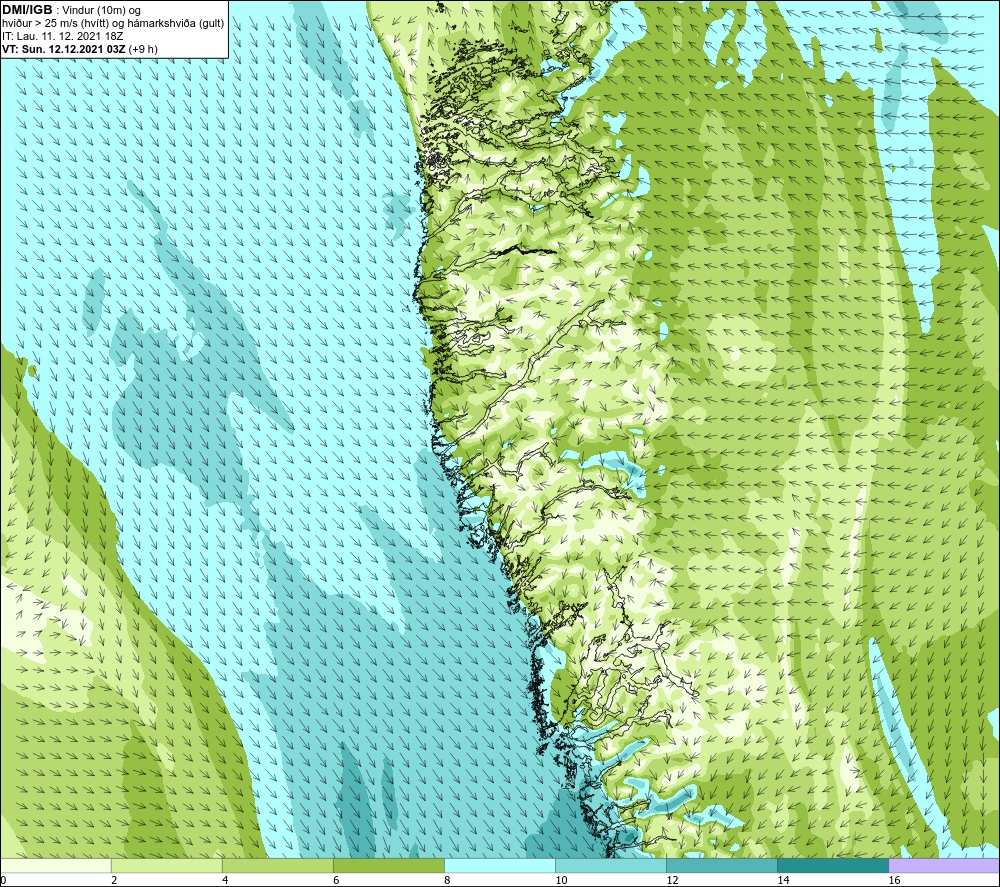This screenshot has height=887, width=1000.
Task: Click the 14–16 m/s dark teal swatch
Action: pos(832,865)
